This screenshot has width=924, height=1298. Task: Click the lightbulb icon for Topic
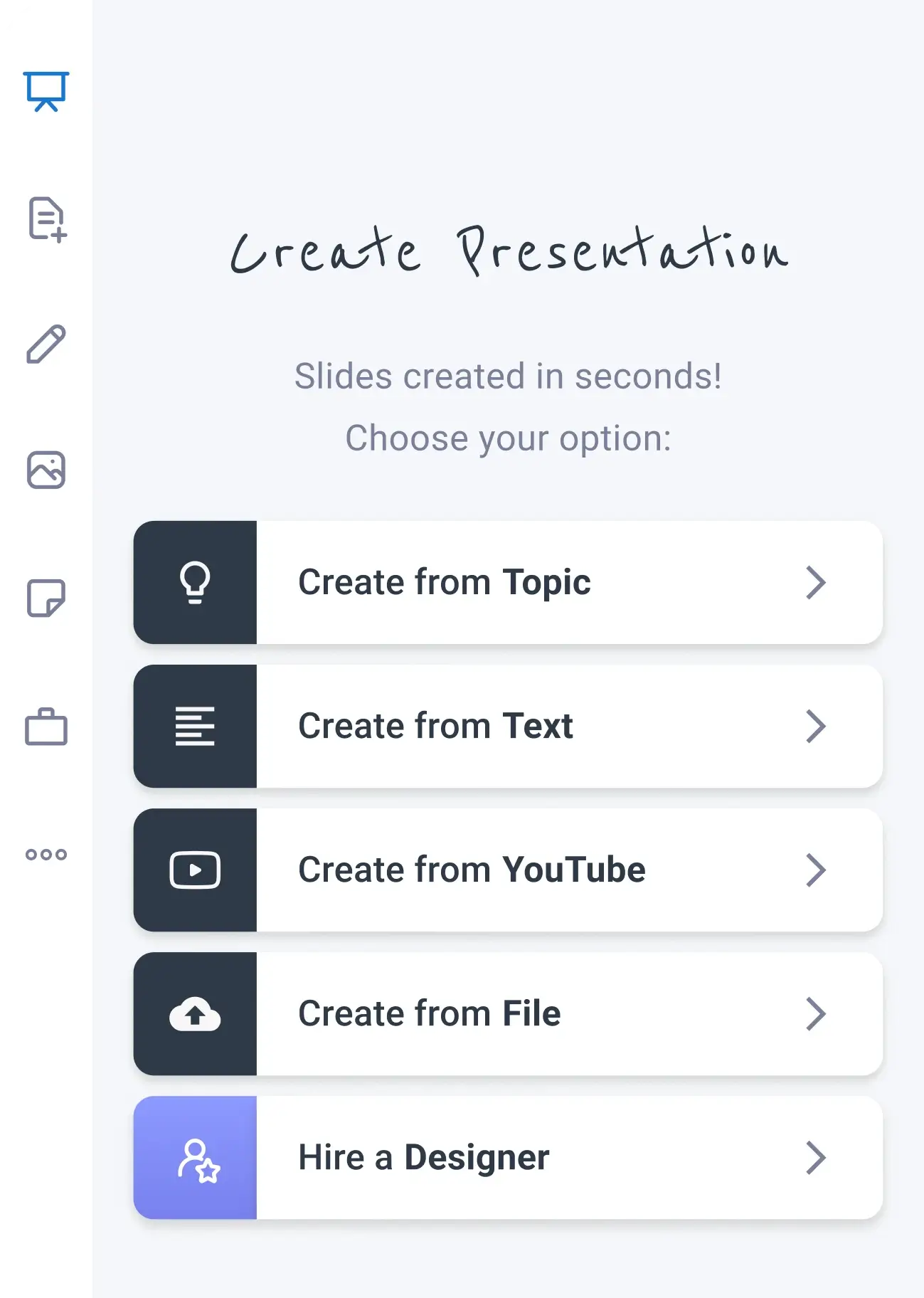coord(195,583)
